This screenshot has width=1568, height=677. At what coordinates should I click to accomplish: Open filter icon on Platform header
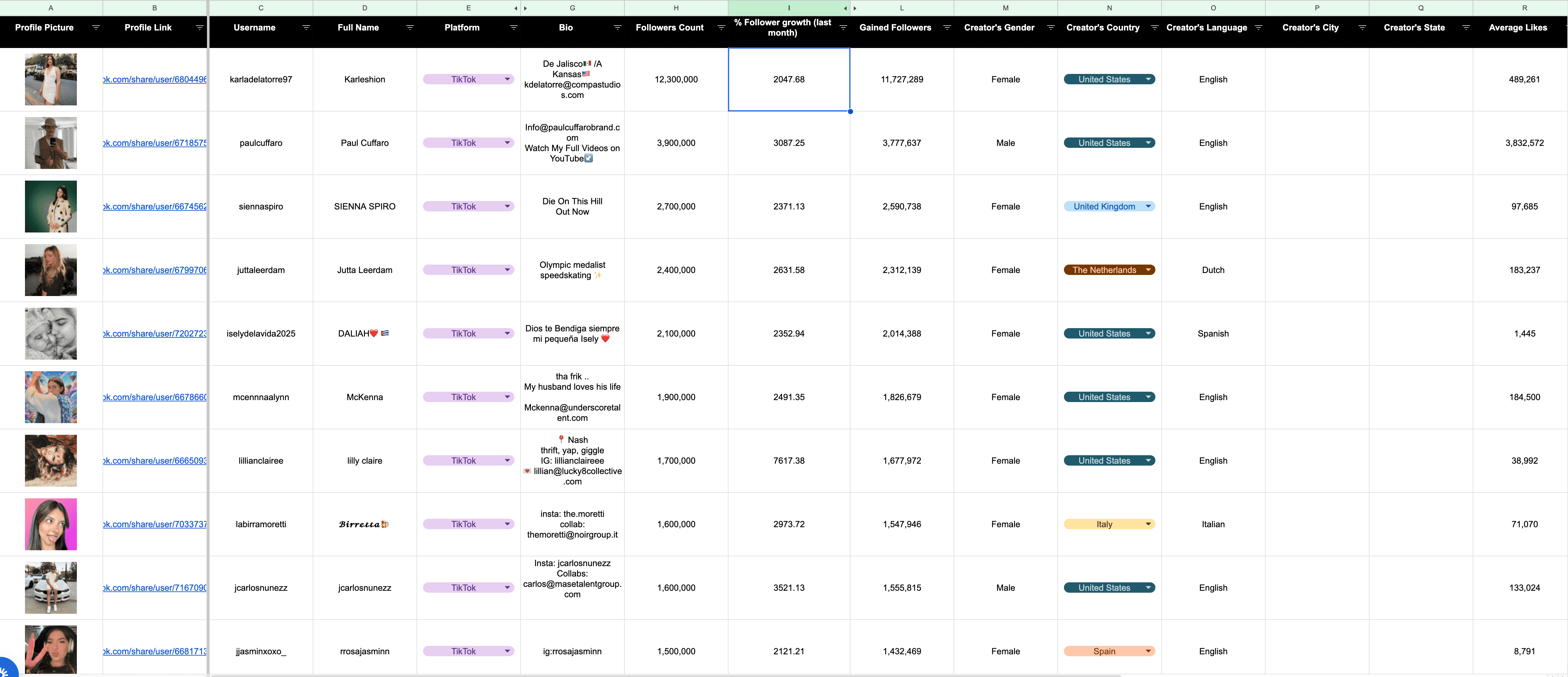point(513,27)
